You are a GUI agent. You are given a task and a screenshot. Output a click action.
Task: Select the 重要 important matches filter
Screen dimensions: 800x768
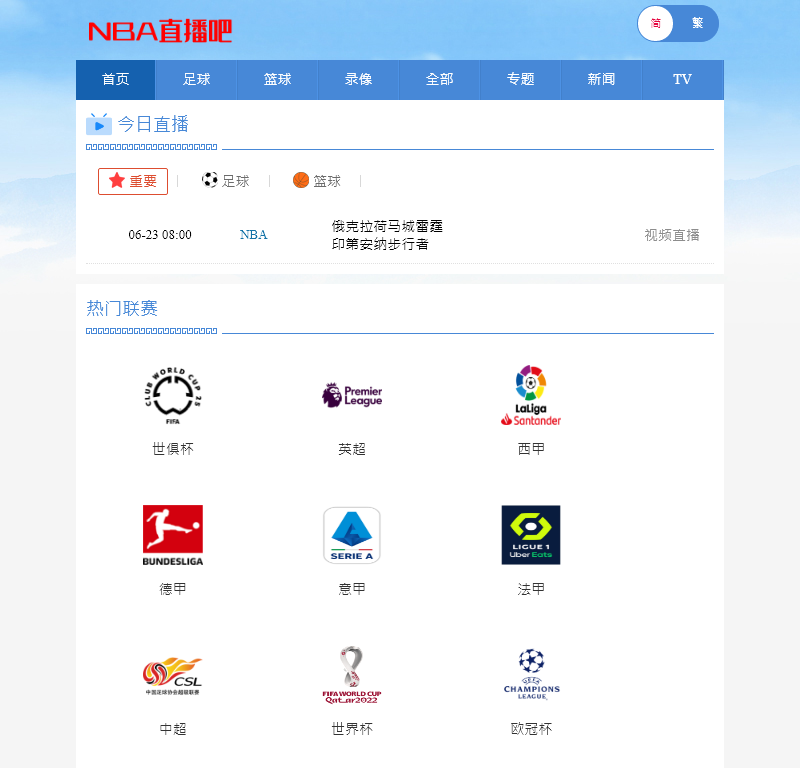tap(133, 181)
